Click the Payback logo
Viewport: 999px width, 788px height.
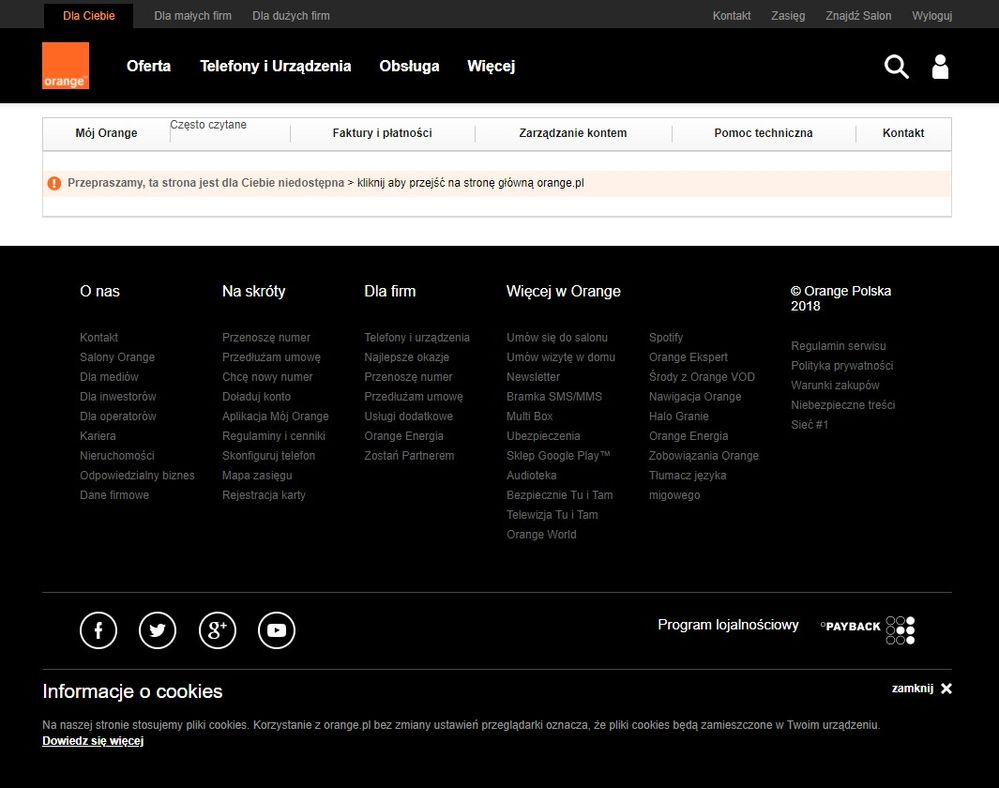867,628
